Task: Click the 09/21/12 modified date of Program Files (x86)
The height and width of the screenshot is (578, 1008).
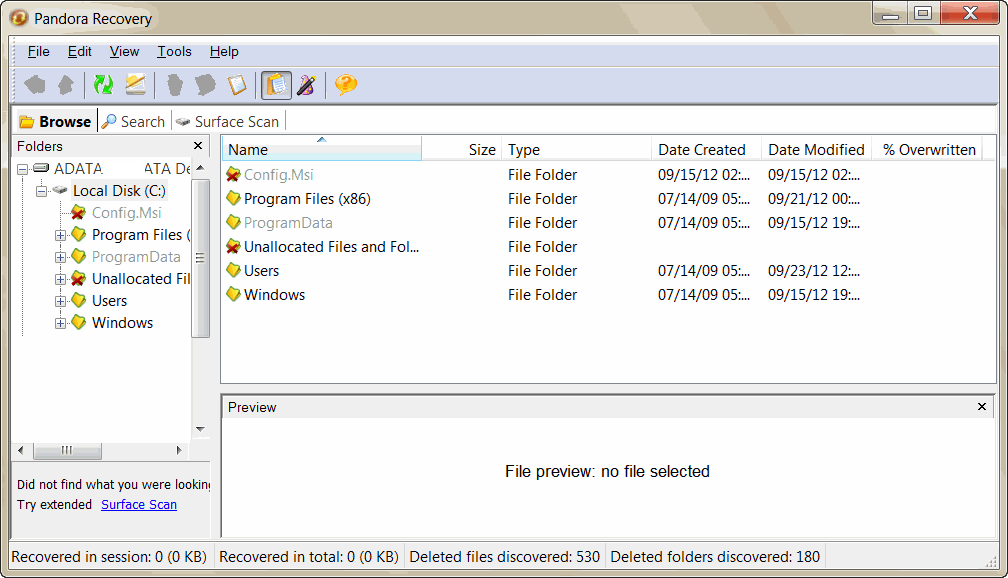Action: 814,199
